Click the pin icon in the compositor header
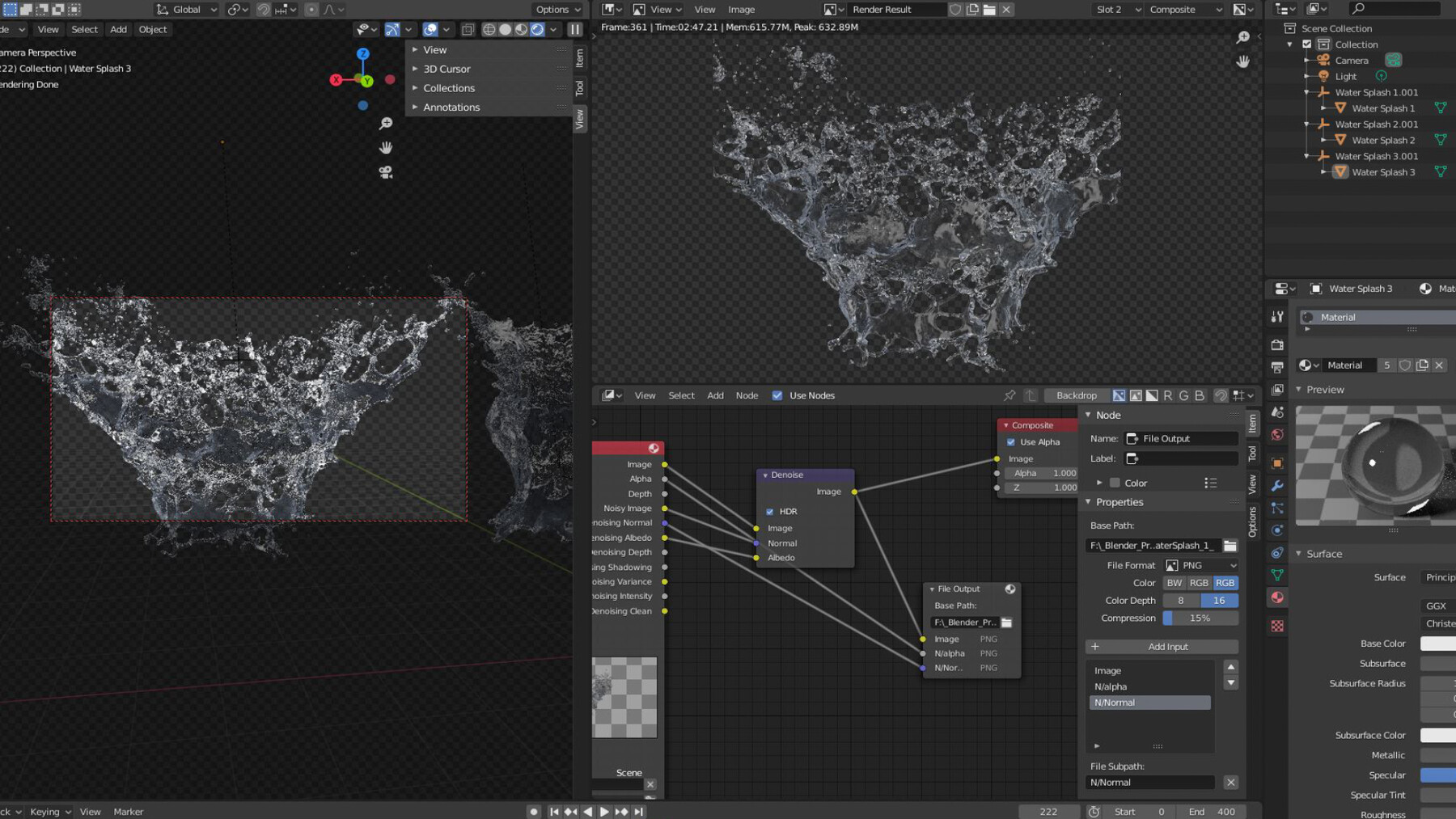This screenshot has width=1456, height=819. (1010, 395)
